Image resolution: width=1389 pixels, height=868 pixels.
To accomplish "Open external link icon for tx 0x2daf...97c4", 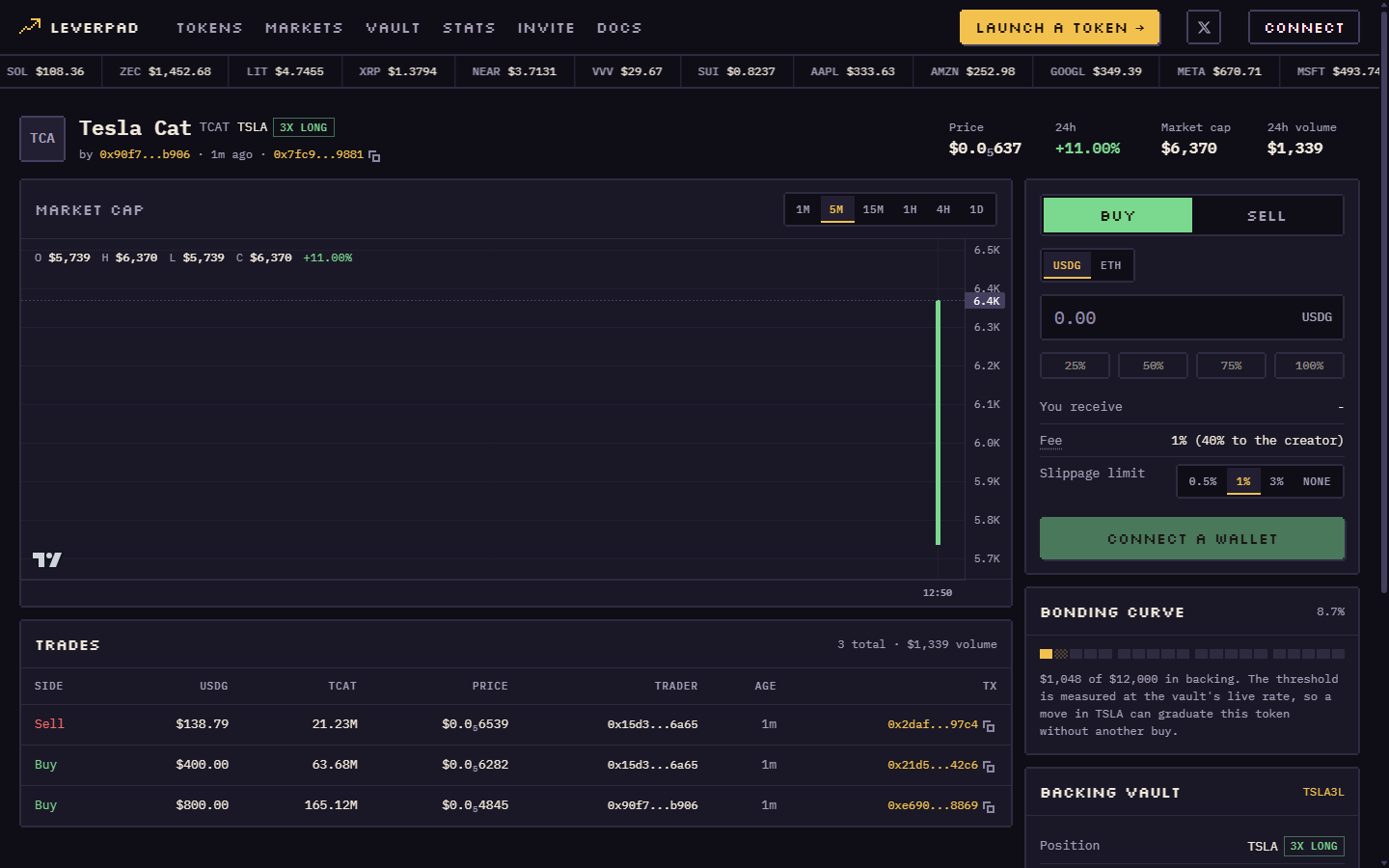I will click(989, 725).
